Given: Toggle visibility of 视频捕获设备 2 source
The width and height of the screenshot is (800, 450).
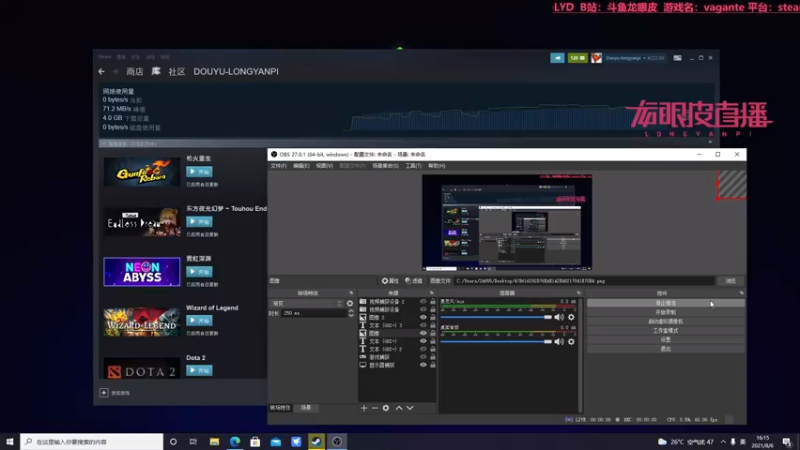Looking at the screenshot, I should pyautogui.click(x=423, y=302).
